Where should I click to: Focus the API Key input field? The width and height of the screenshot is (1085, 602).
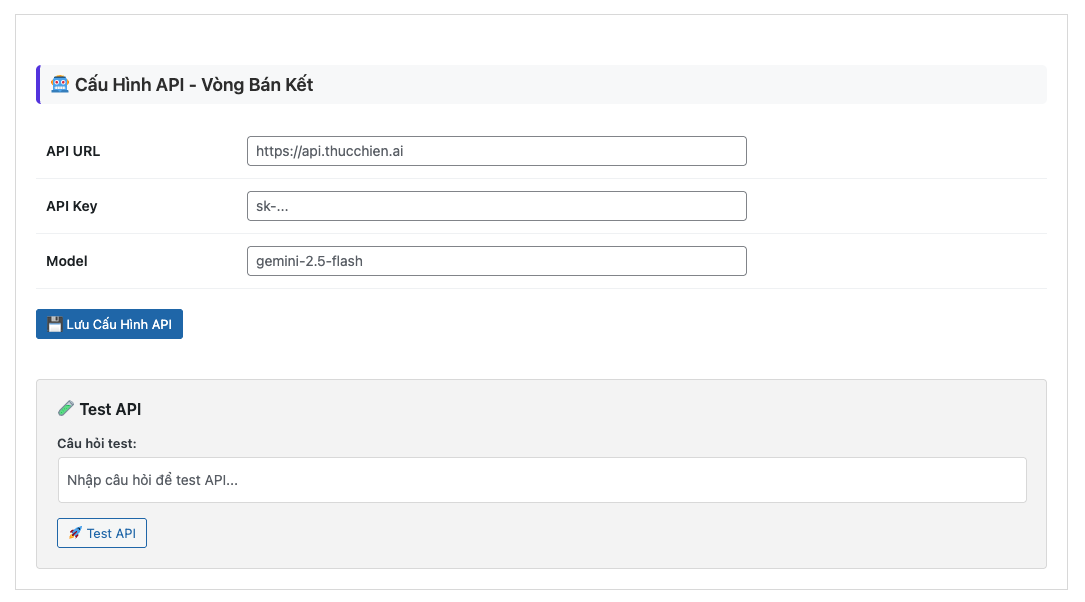(x=496, y=206)
